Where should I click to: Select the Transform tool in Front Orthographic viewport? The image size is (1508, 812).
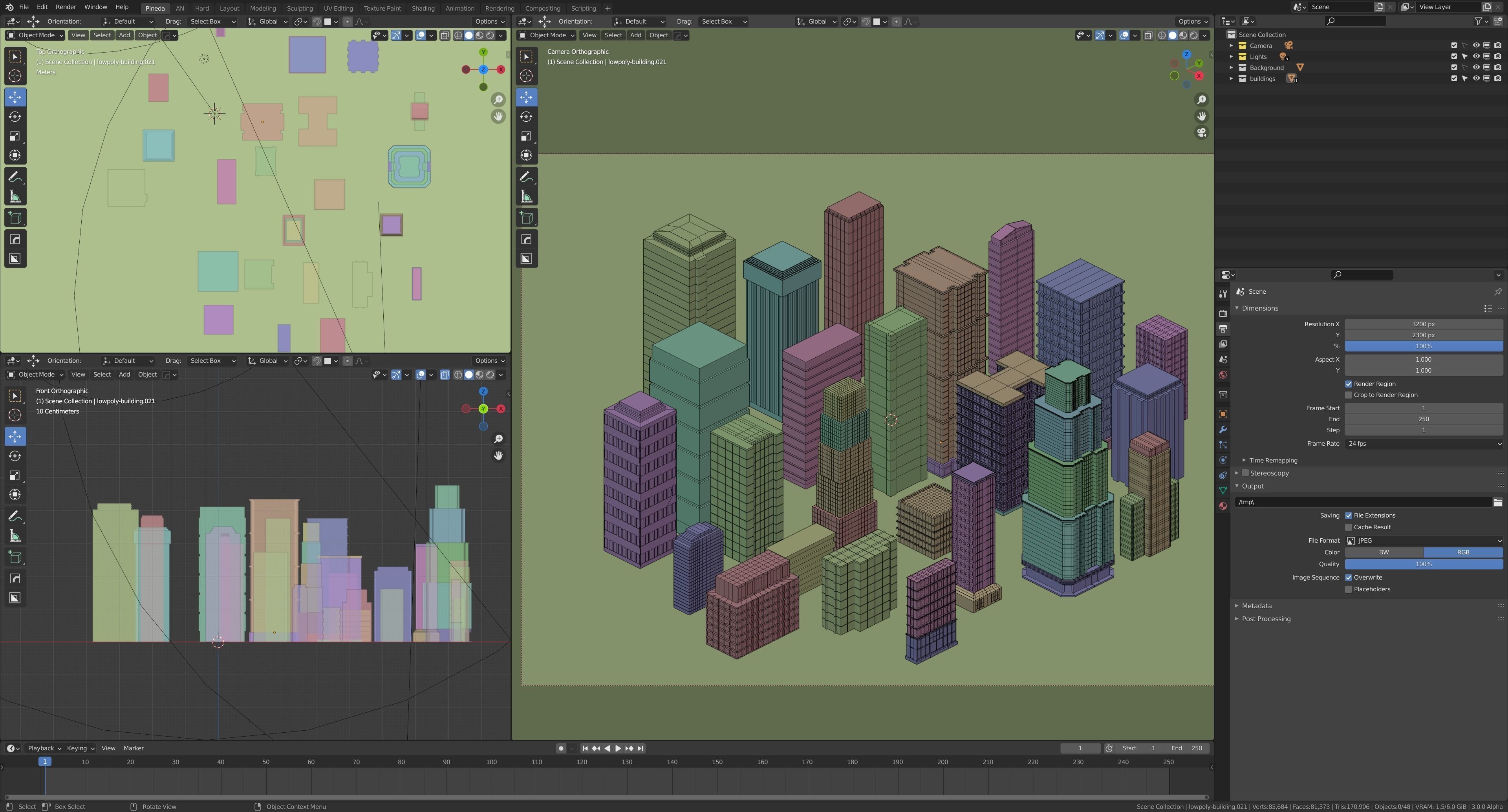[x=15, y=495]
